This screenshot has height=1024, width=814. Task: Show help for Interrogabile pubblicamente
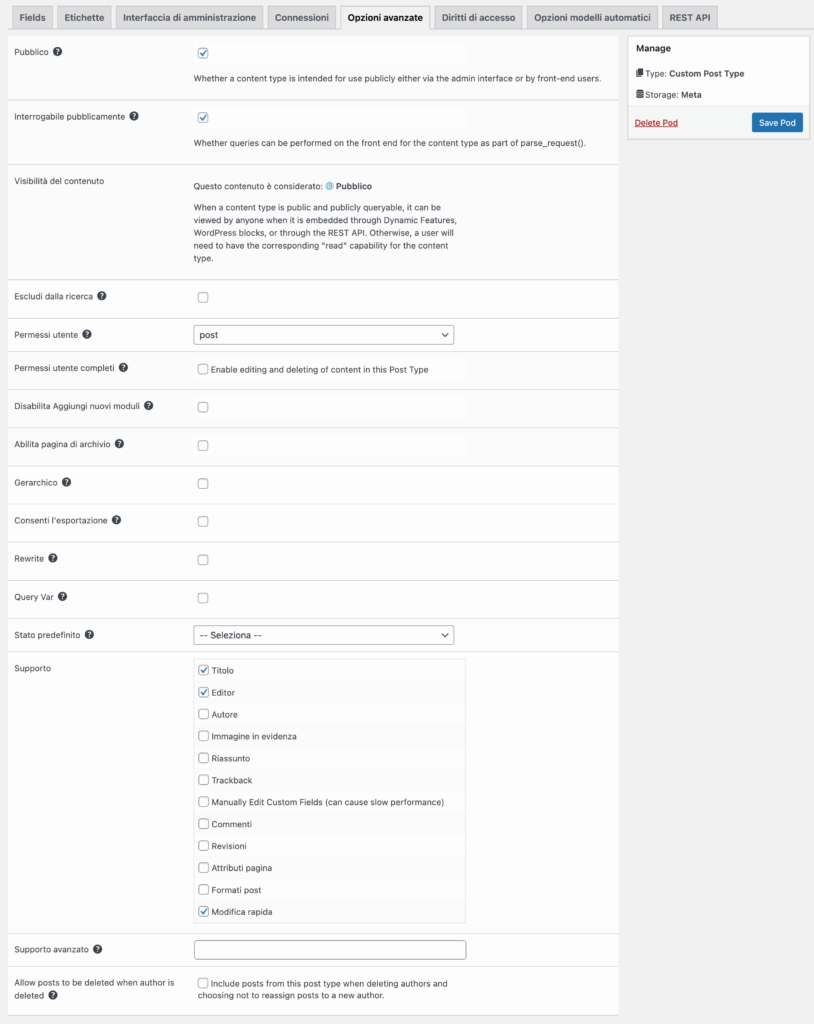pyautogui.click(x=134, y=116)
